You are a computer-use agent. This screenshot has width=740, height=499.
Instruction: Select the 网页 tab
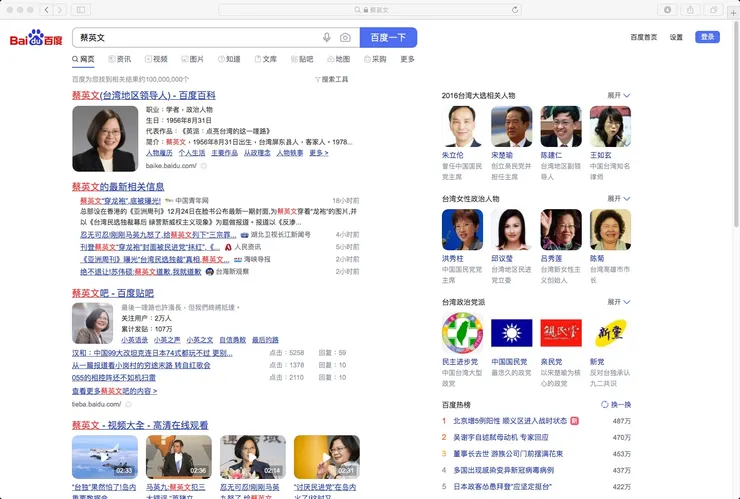click(83, 59)
